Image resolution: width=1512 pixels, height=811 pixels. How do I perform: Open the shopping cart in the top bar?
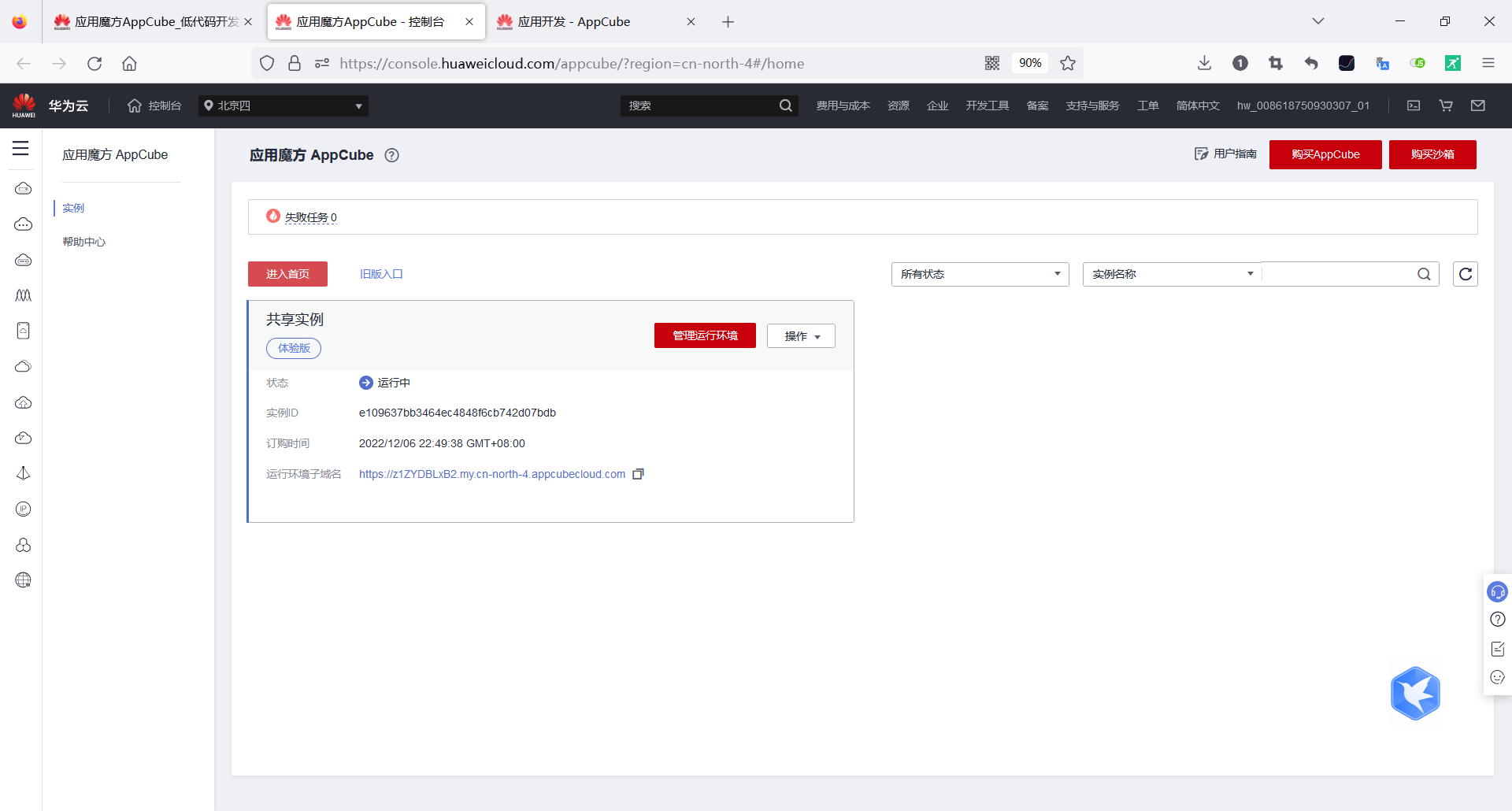[x=1446, y=106]
